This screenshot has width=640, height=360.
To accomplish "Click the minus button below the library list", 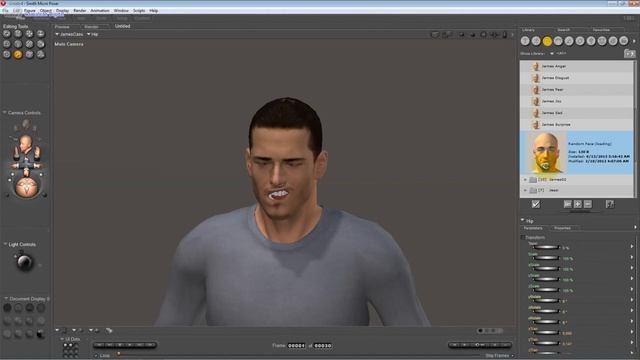I will (x=588, y=204).
